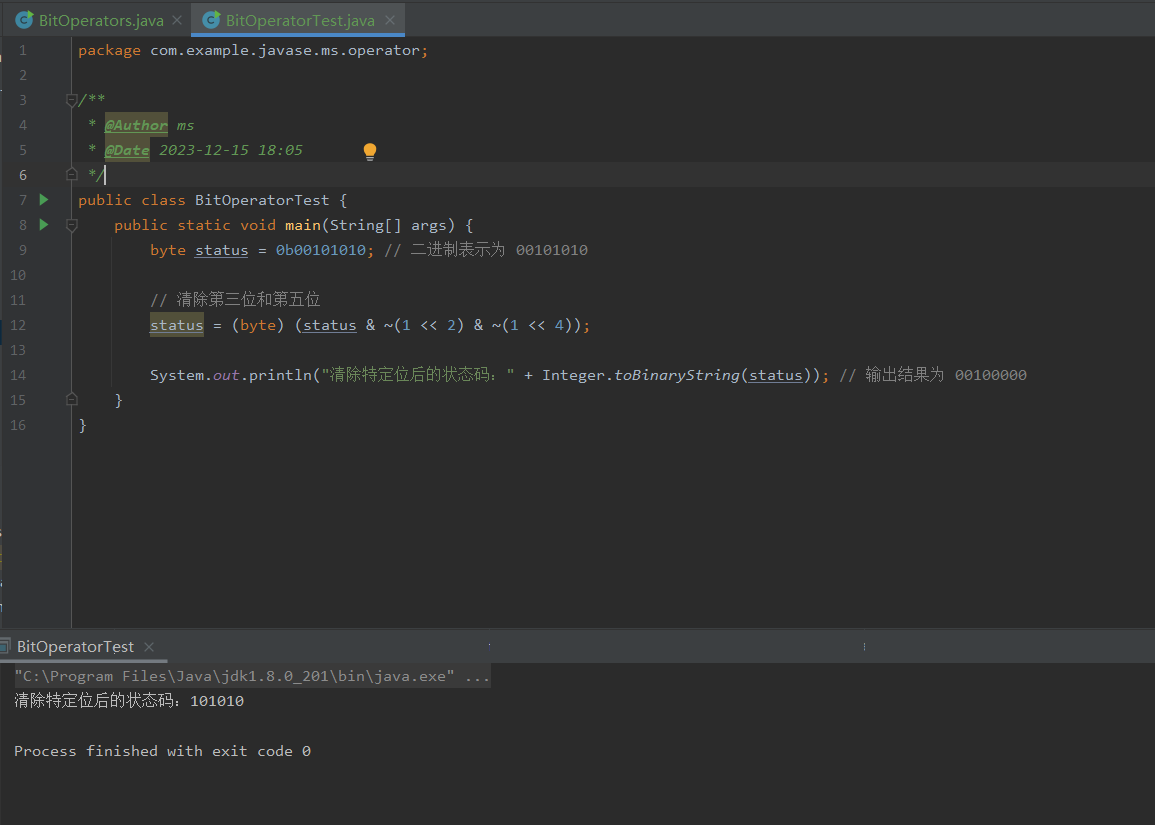Click the fold end marker on line 15
The image size is (1155, 825).
71,400
